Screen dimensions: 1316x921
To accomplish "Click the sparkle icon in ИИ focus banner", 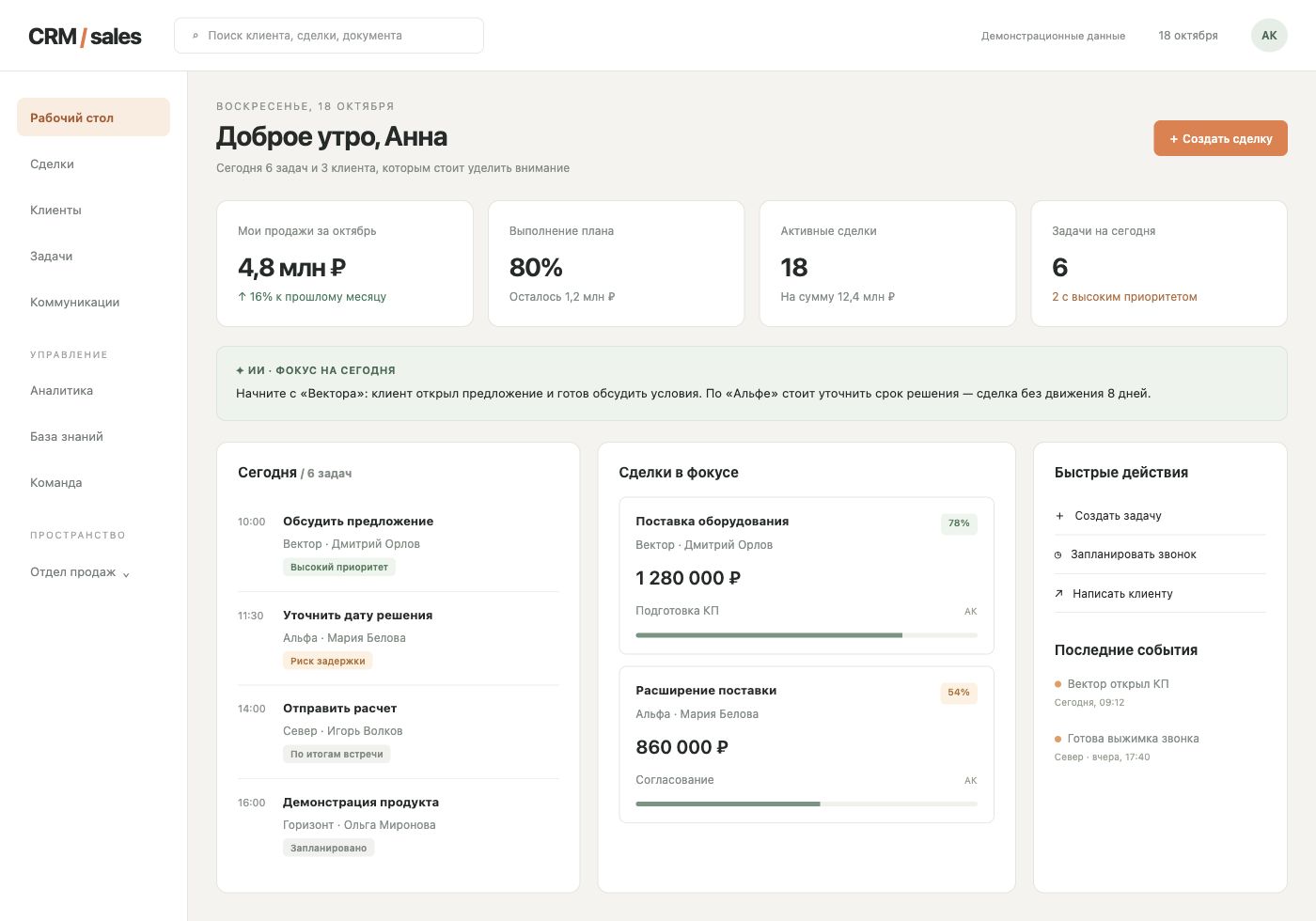I will click(x=240, y=370).
